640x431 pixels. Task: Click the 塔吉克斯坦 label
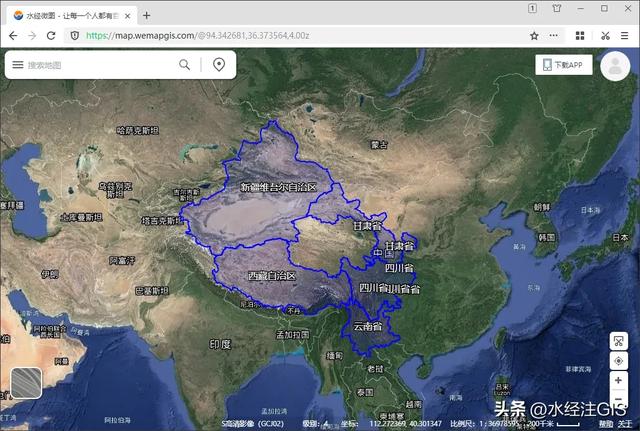pyautogui.click(x=163, y=221)
